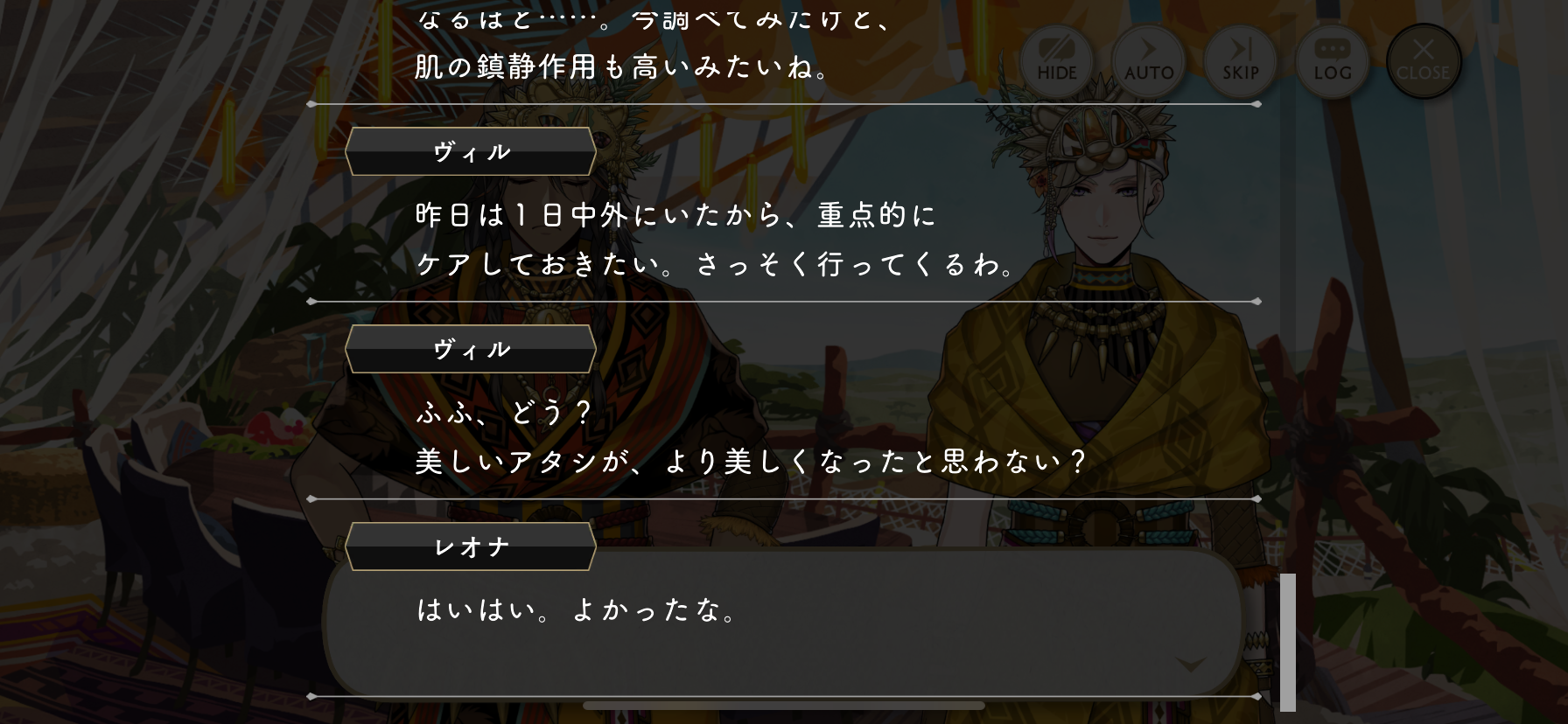This screenshot has height=724, width=1568.
Task: Click the vertical scrollbar thumb on the right
Action: point(1287,642)
